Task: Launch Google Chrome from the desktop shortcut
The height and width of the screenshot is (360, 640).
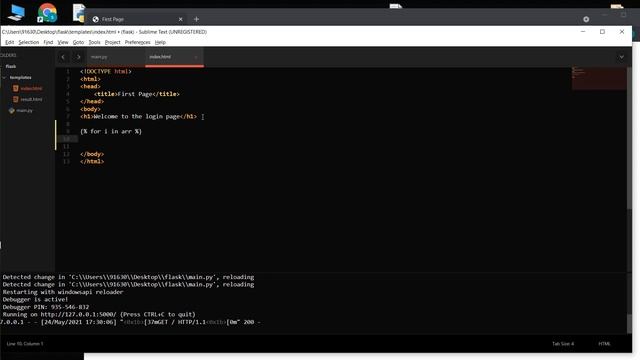Action: (47, 12)
